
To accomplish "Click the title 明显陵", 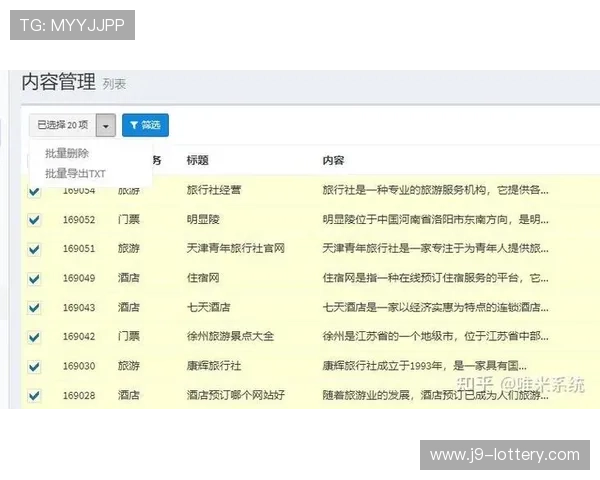I will tap(203, 219).
